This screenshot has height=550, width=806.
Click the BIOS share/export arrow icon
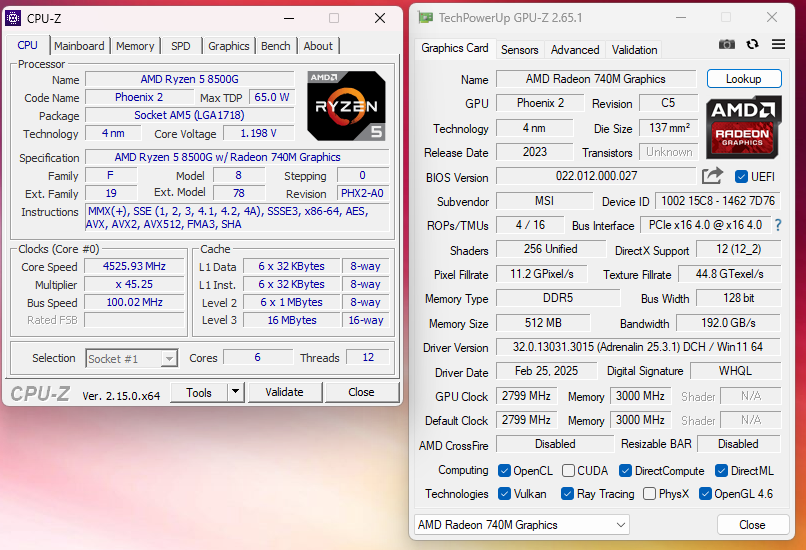click(712, 176)
